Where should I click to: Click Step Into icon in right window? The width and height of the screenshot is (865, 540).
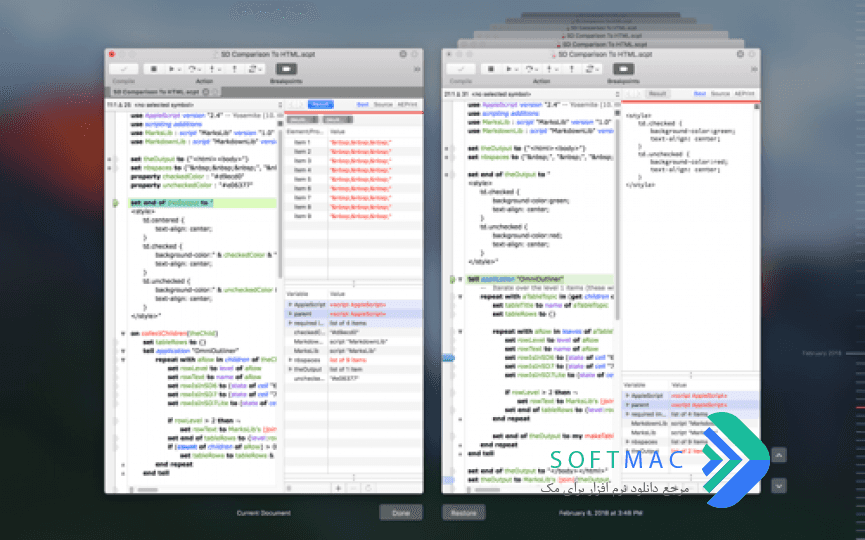551,69
